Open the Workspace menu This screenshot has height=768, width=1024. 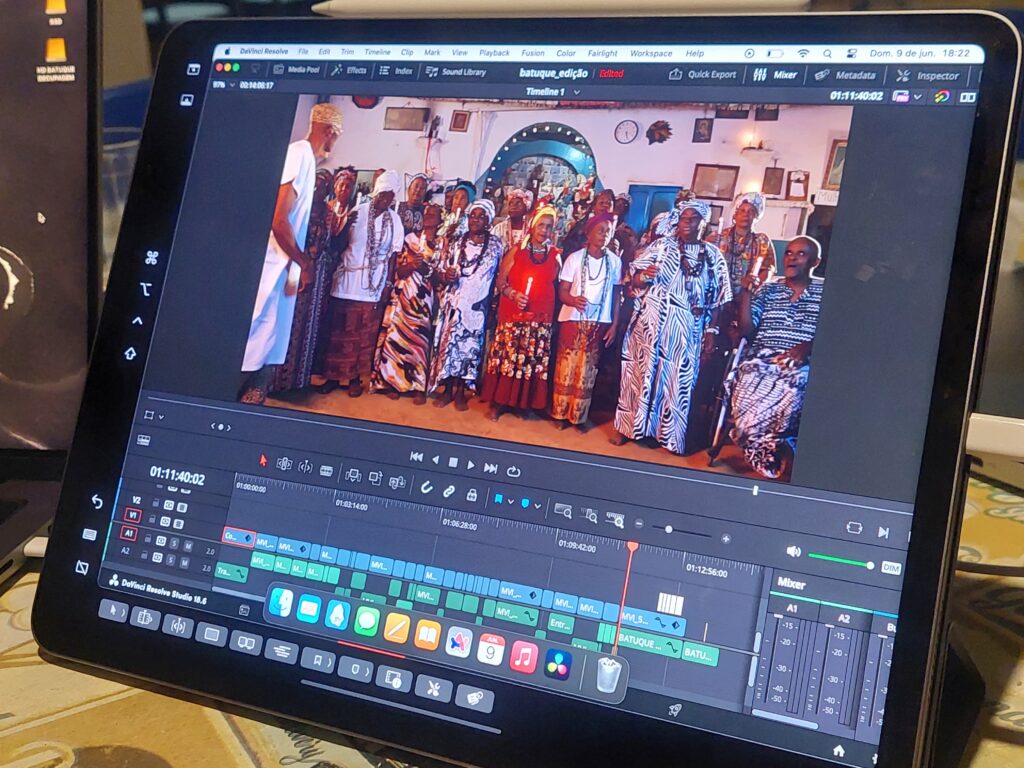tap(651, 54)
